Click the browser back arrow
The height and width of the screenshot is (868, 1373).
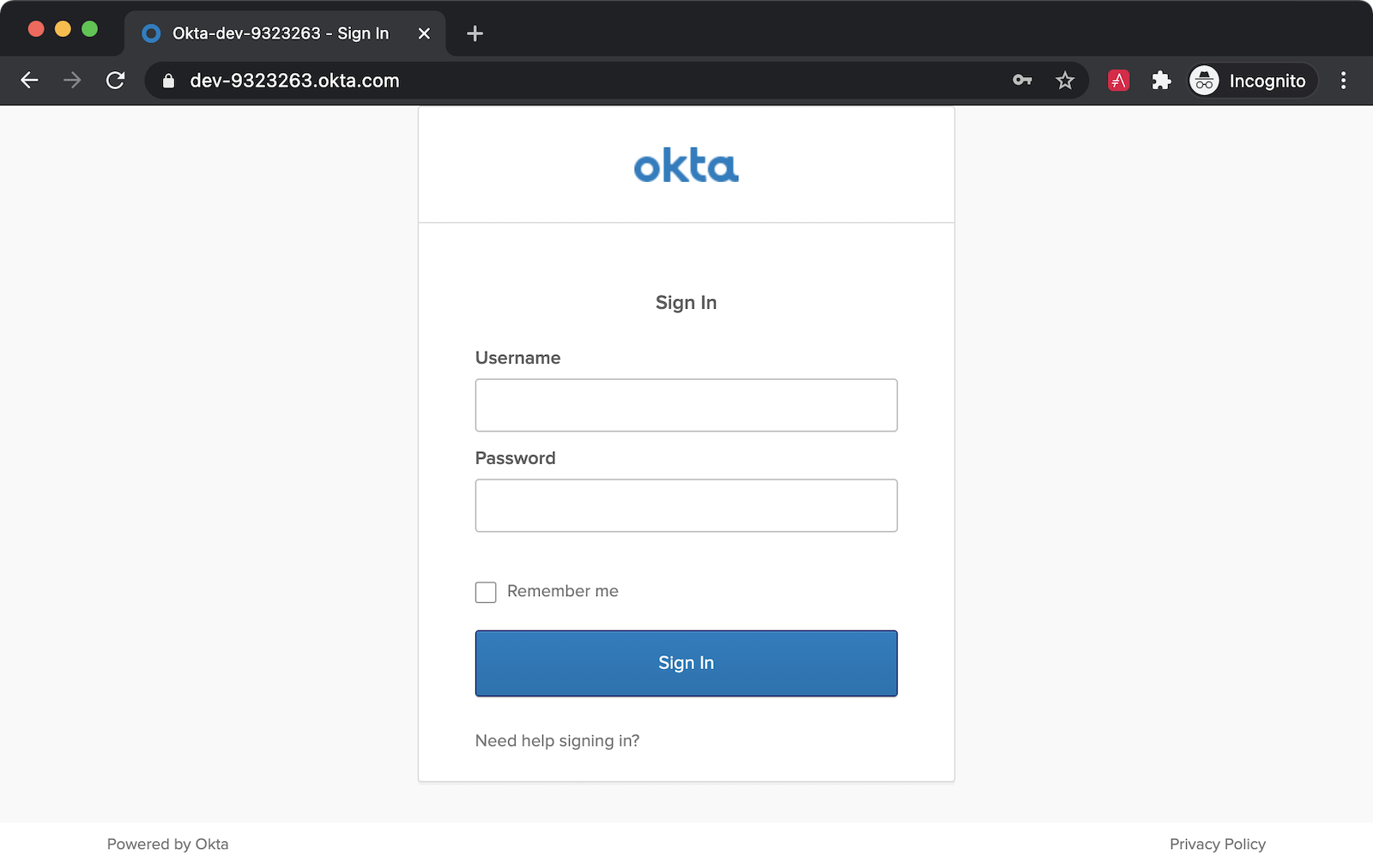pos(30,81)
